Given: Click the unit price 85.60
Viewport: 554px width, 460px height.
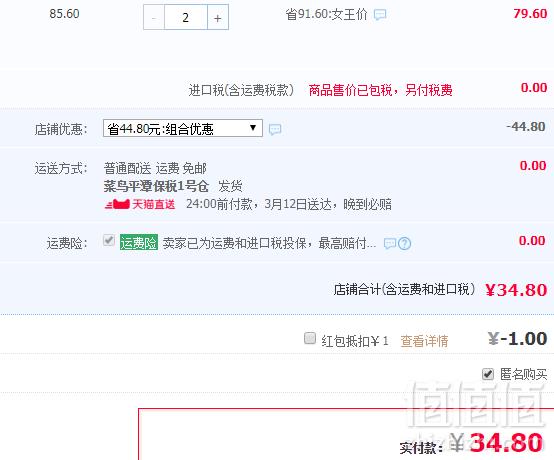Looking at the screenshot, I should point(64,14).
